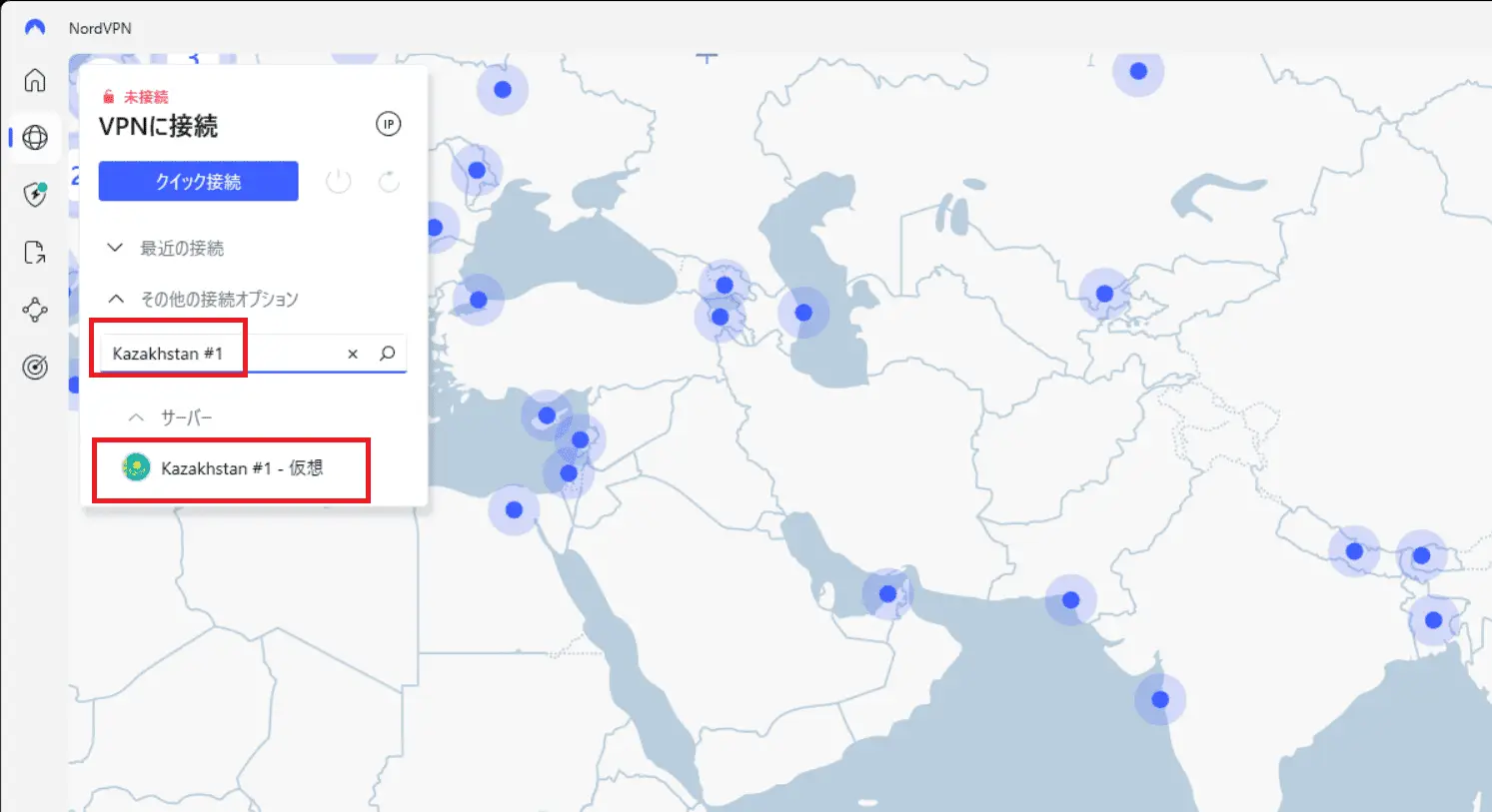Open the Threat Protection shield icon
Image resolution: width=1492 pixels, height=812 pixels.
35,194
